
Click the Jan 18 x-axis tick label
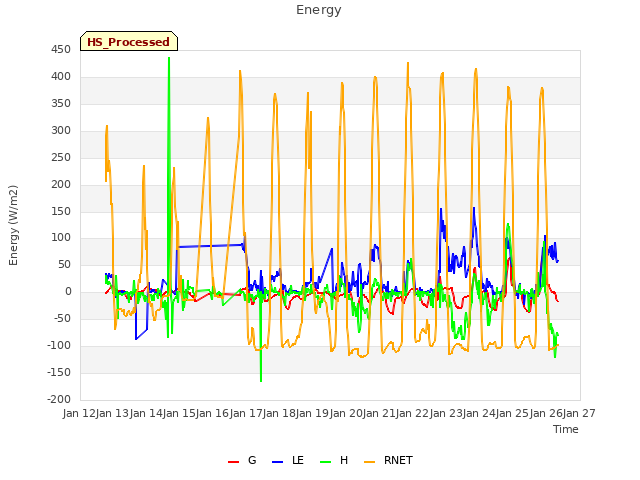(279, 413)
